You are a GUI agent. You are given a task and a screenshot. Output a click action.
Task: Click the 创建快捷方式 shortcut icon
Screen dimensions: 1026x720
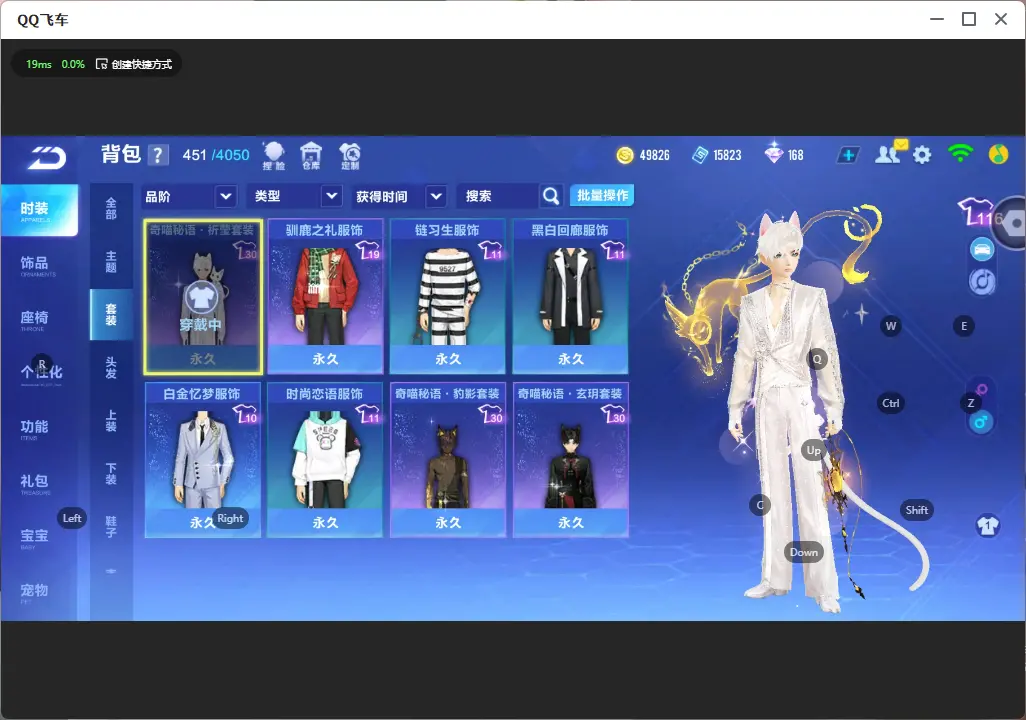[x=101, y=64]
